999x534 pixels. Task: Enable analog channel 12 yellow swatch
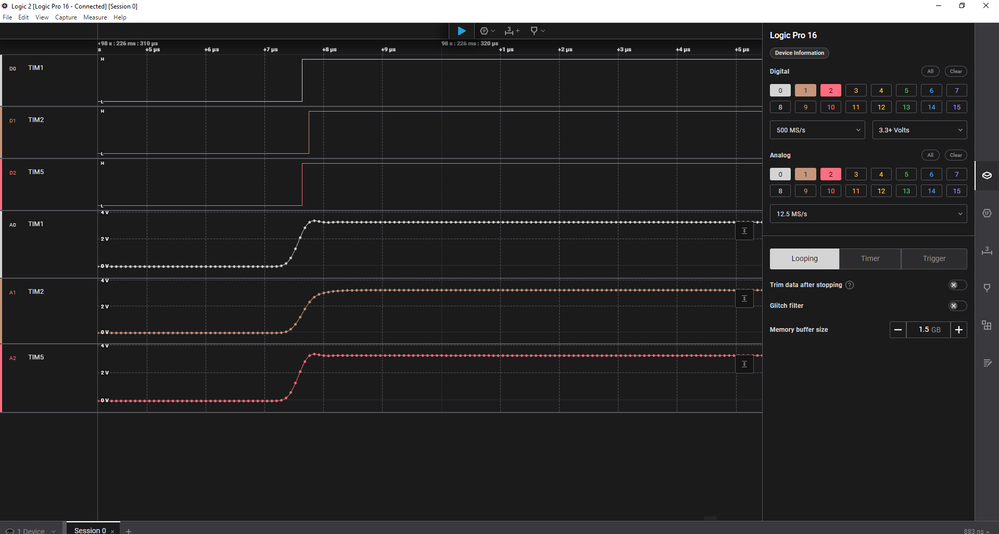point(881,191)
